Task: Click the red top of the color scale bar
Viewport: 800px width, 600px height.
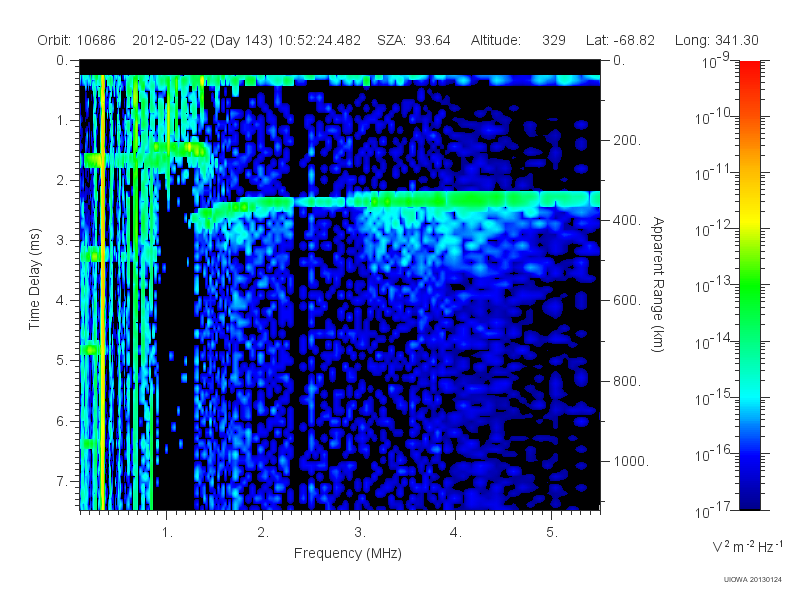Action: tap(749, 69)
